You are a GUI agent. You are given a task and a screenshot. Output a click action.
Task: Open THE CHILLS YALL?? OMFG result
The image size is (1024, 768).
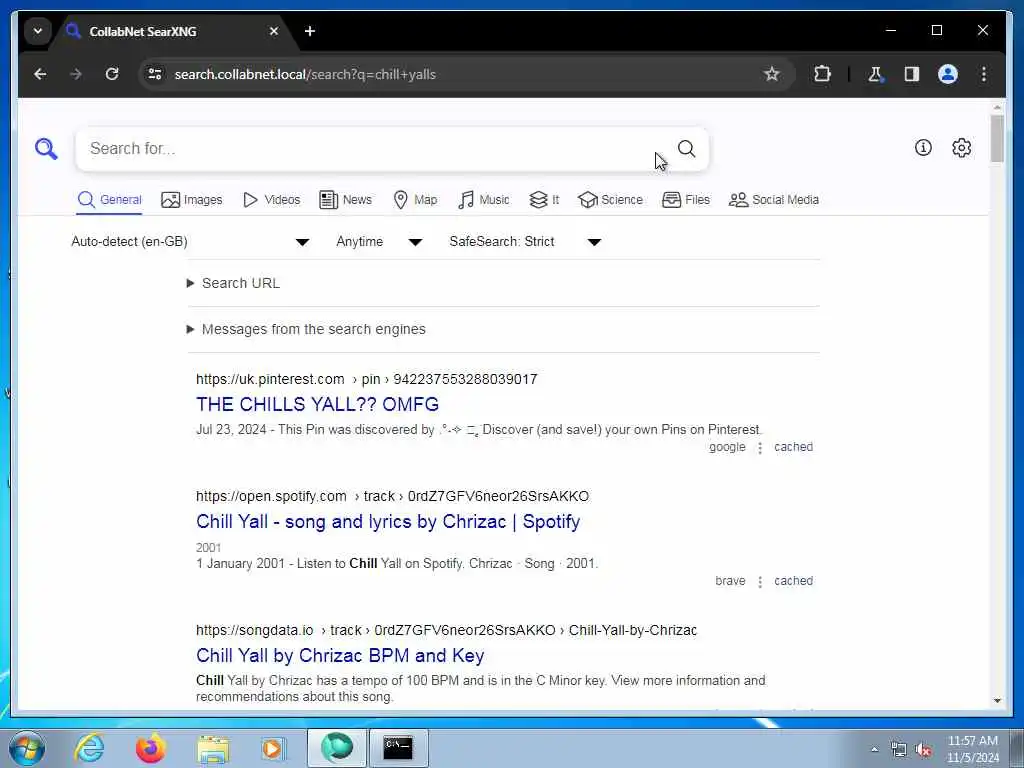317,404
